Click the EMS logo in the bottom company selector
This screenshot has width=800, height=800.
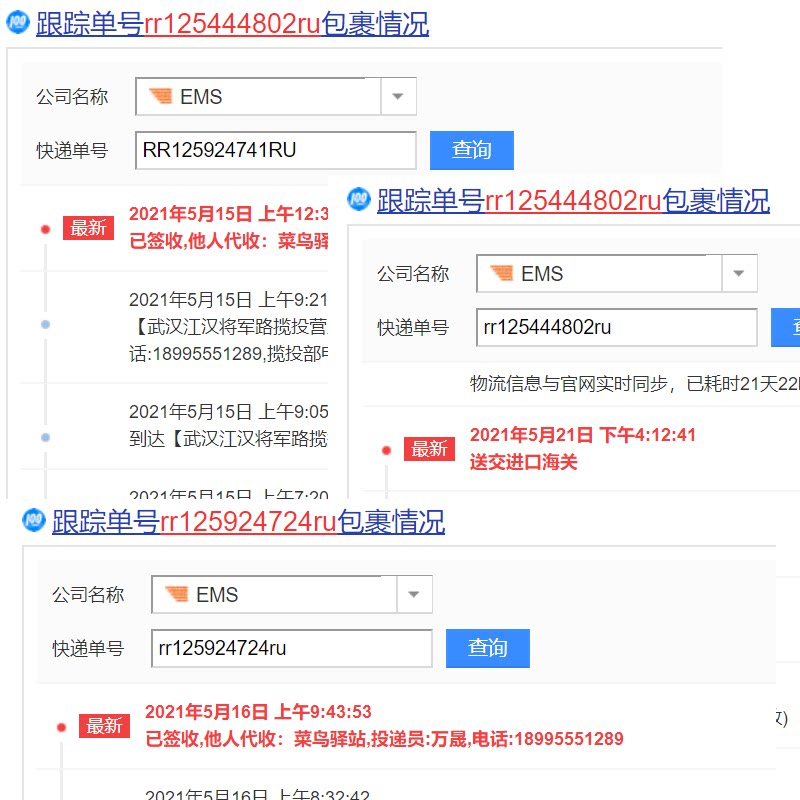176,595
